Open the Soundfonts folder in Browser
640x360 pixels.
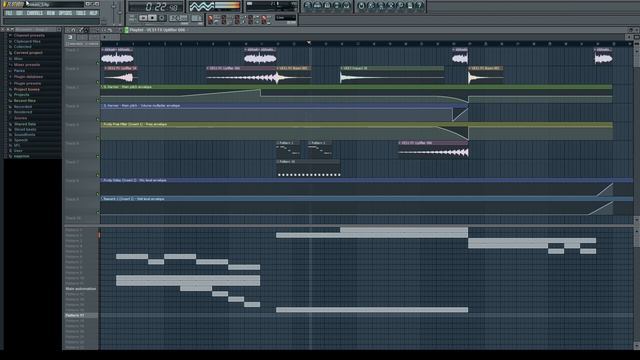point(24,134)
